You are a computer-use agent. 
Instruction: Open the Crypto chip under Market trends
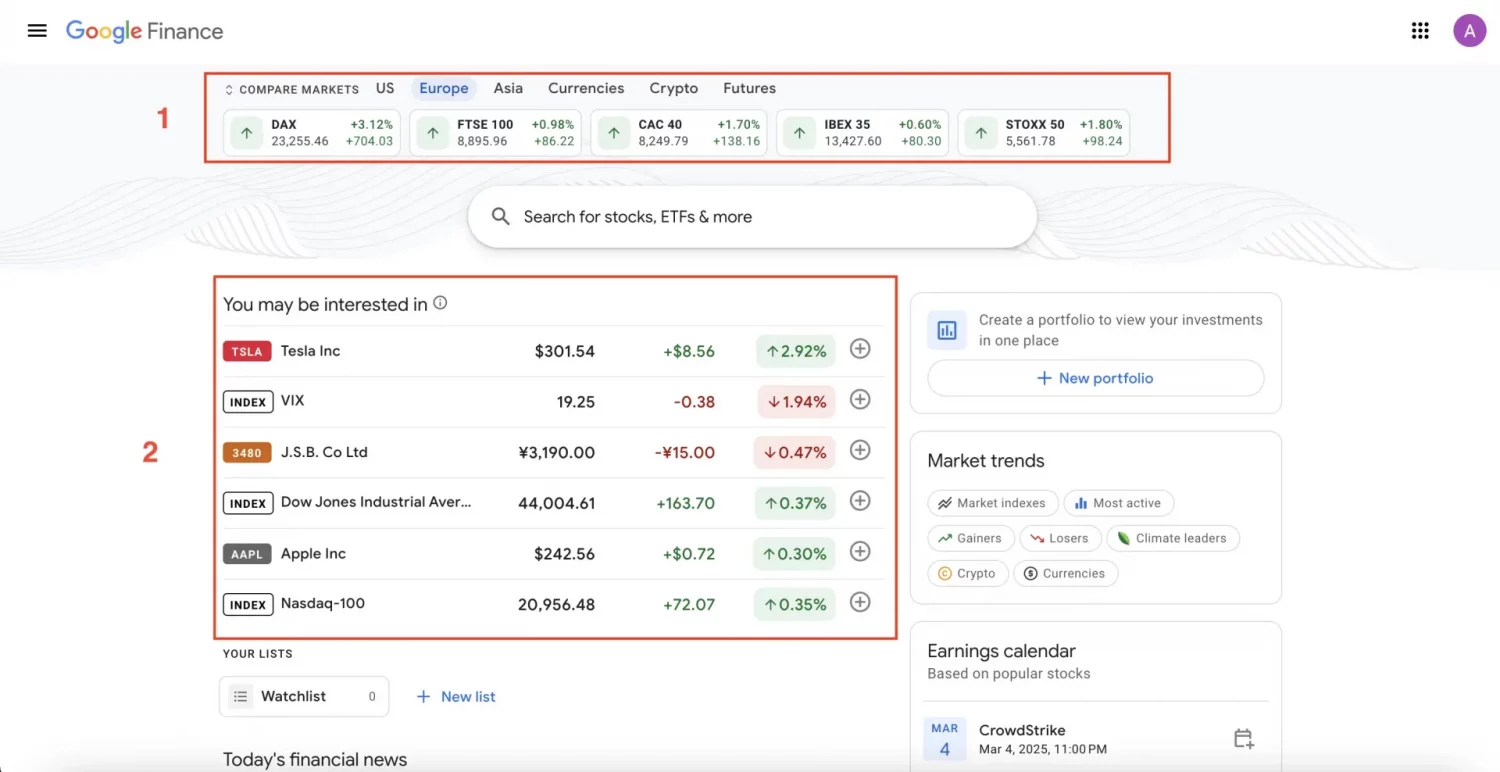[968, 573]
